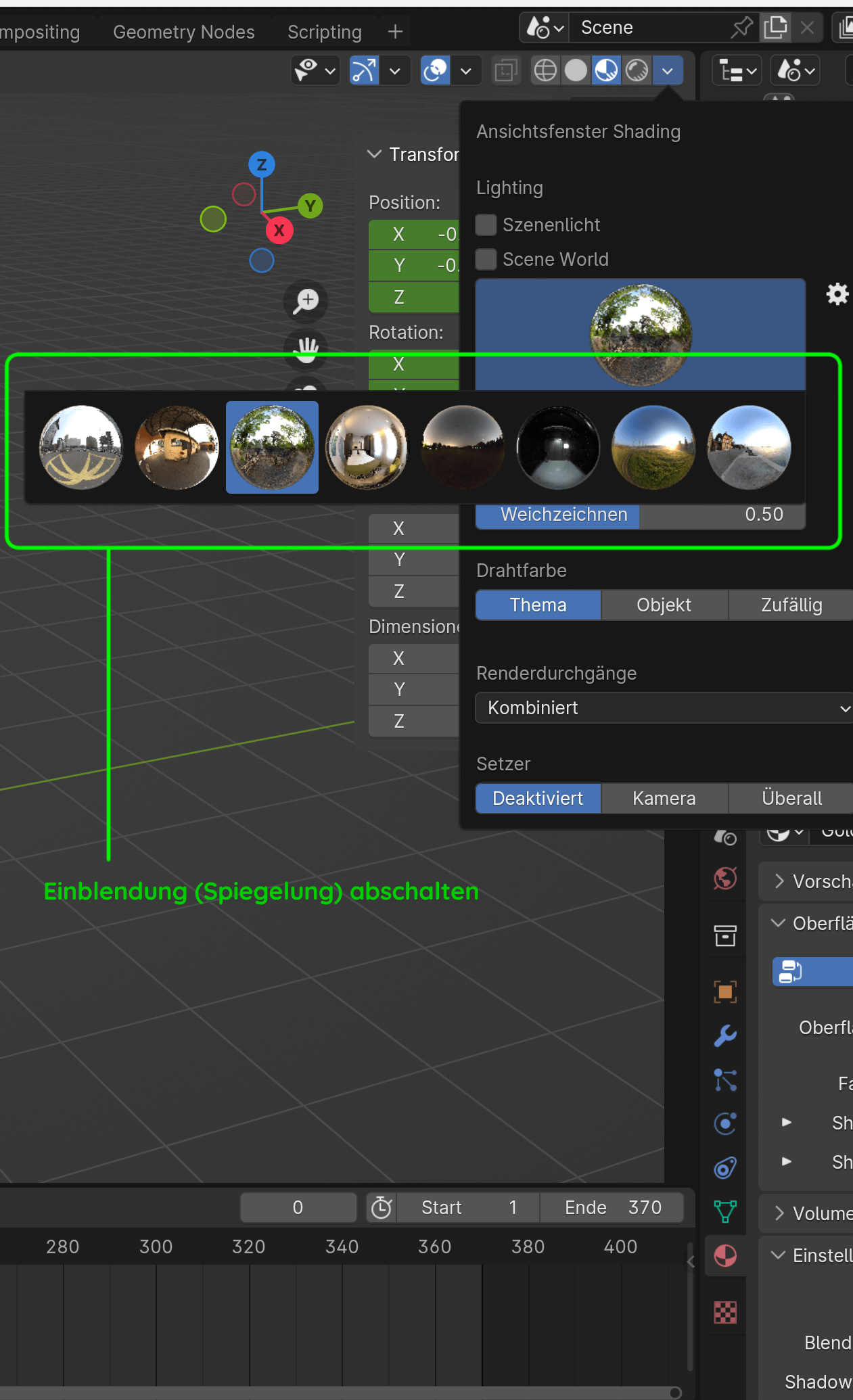Set Setzer to Kamera
The image size is (853, 1400).
click(x=664, y=798)
